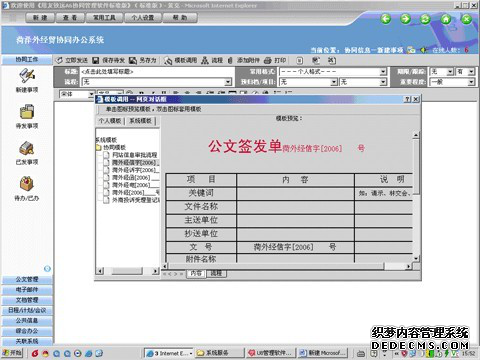This screenshot has width=480, height=360.
Task: Open 待发事项 folder icon in sidebar
Action: point(27,112)
